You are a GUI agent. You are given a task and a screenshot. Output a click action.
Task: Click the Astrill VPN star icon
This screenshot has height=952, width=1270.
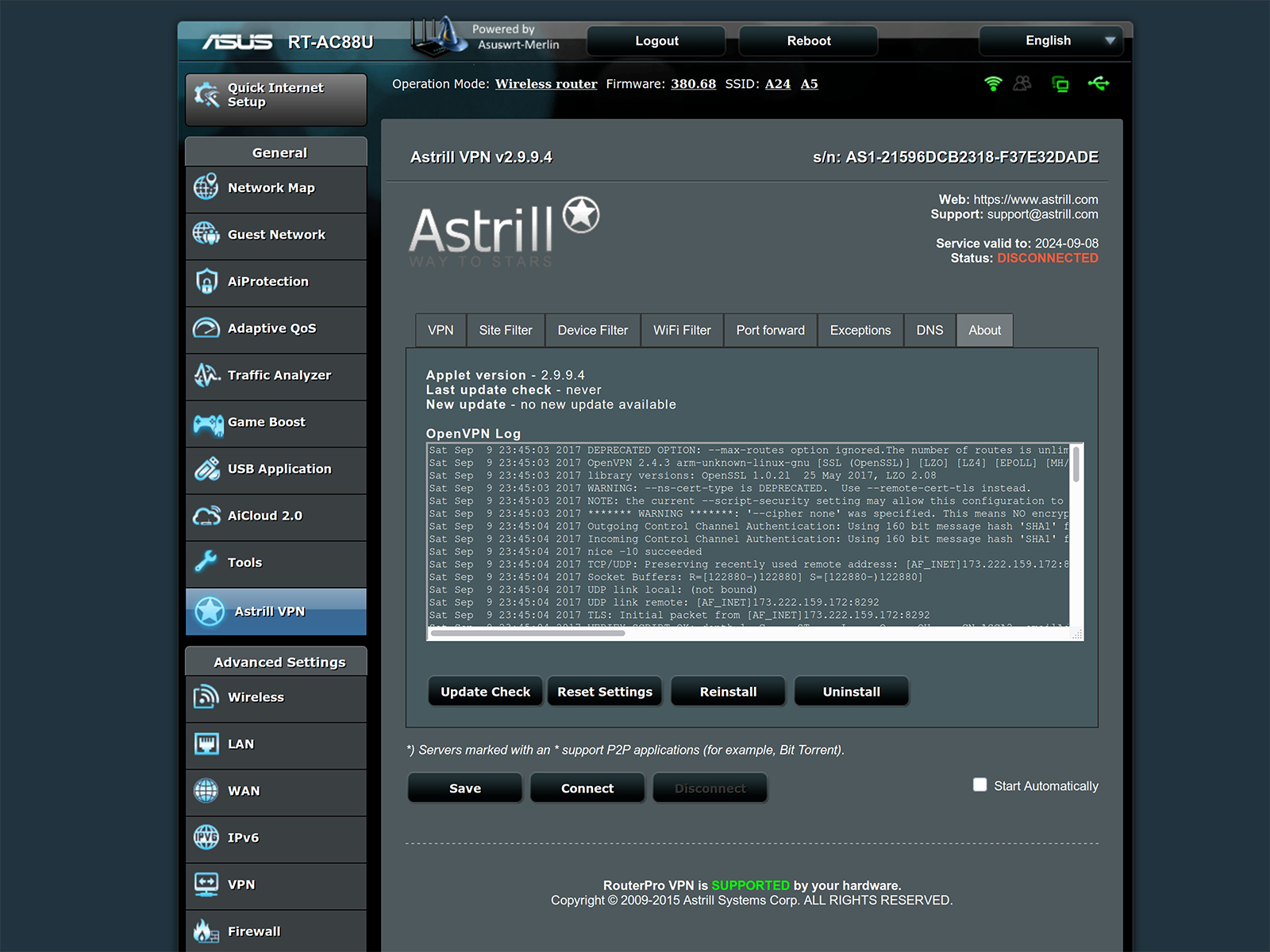click(x=210, y=612)
